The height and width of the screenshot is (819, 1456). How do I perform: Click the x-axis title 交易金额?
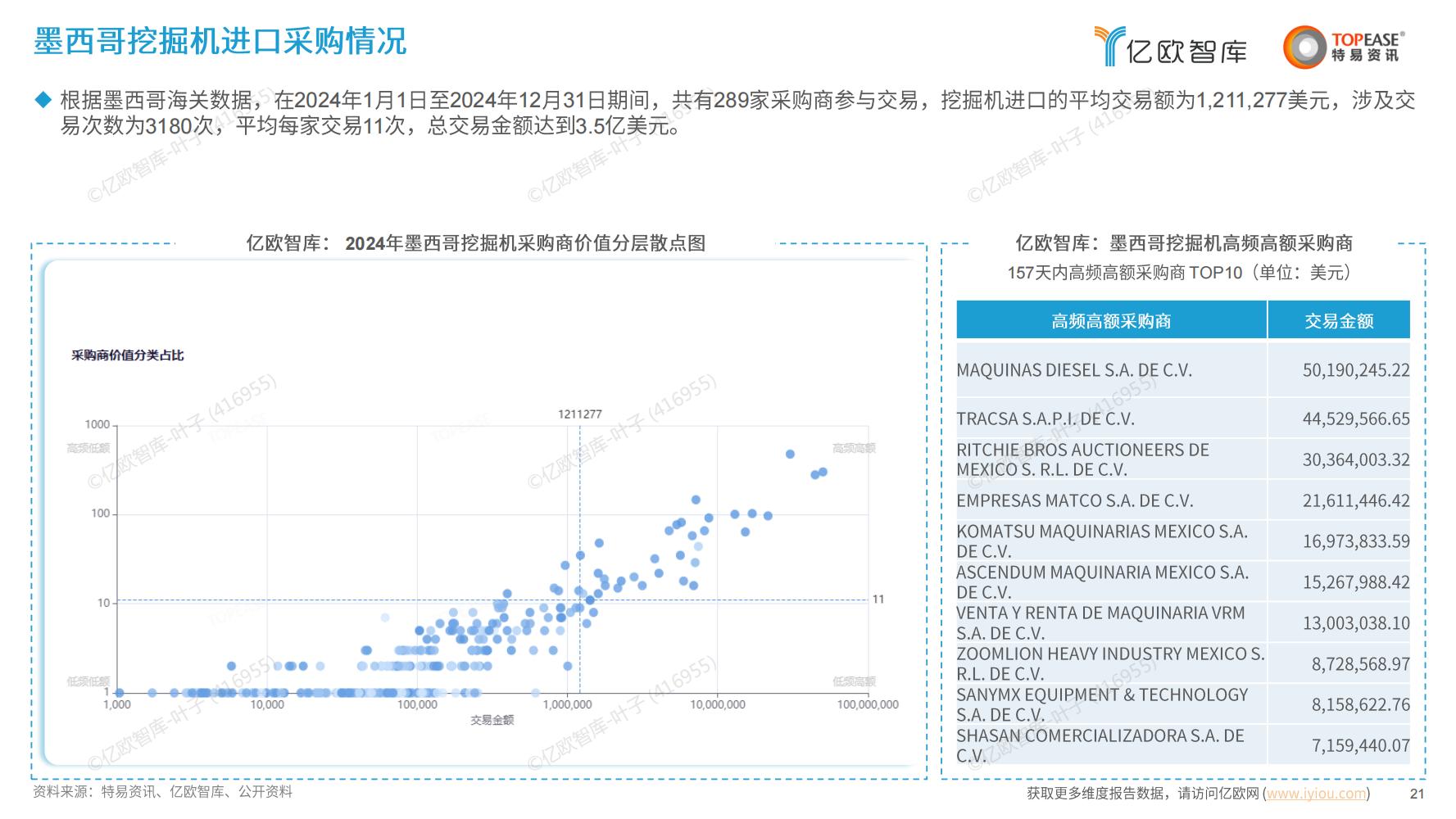[492, 720]
